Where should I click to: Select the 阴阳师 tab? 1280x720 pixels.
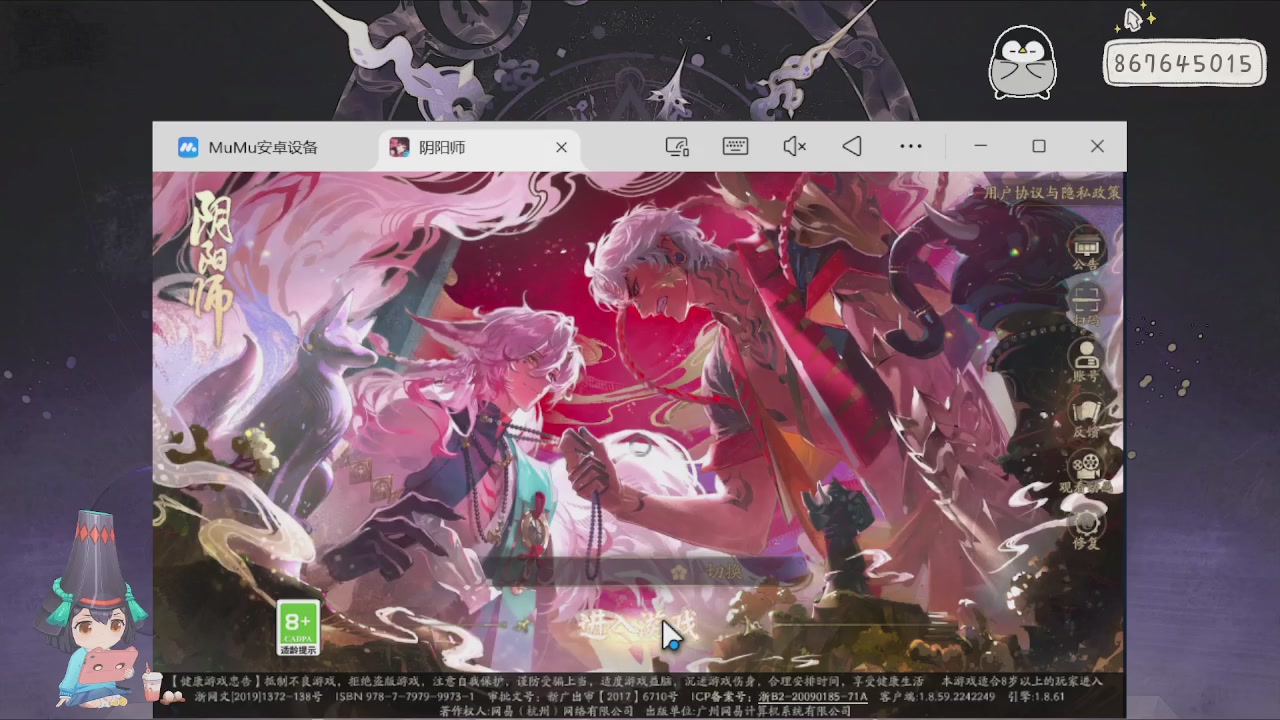pyautogui.click(x=478, y=147)
